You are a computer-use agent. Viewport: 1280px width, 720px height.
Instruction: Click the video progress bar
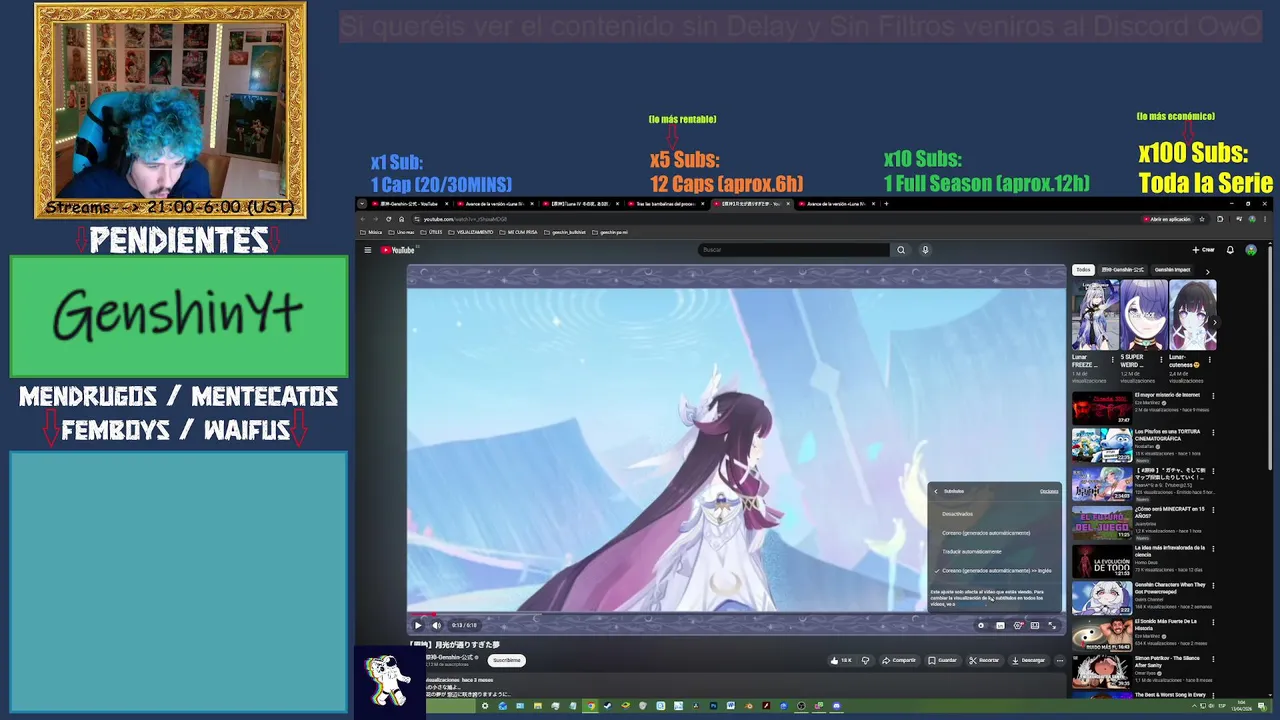pyautogui.click(x=736, y=614)
